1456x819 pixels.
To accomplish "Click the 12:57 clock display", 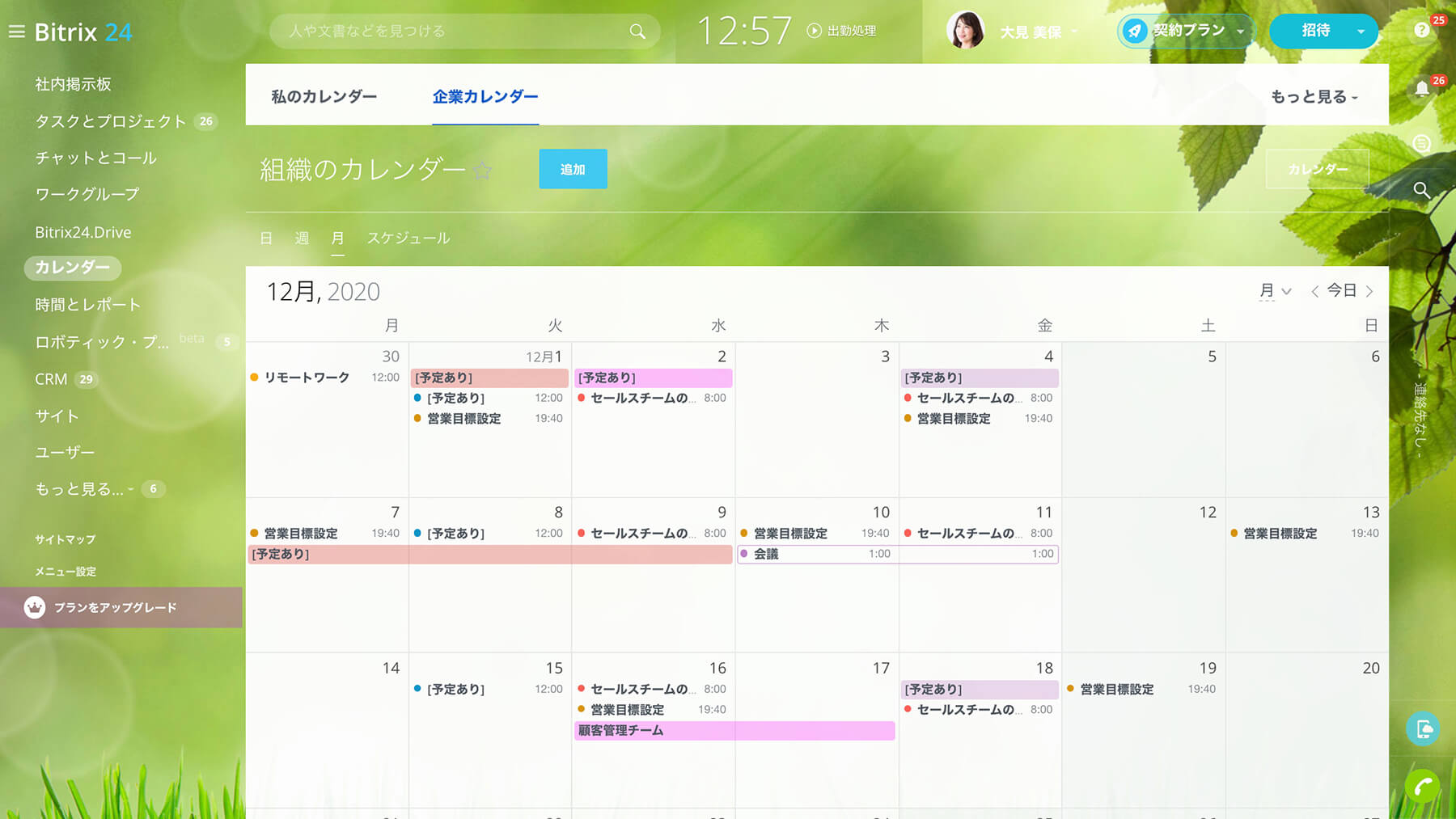I will pyautogui.click(x=743, y=32).
